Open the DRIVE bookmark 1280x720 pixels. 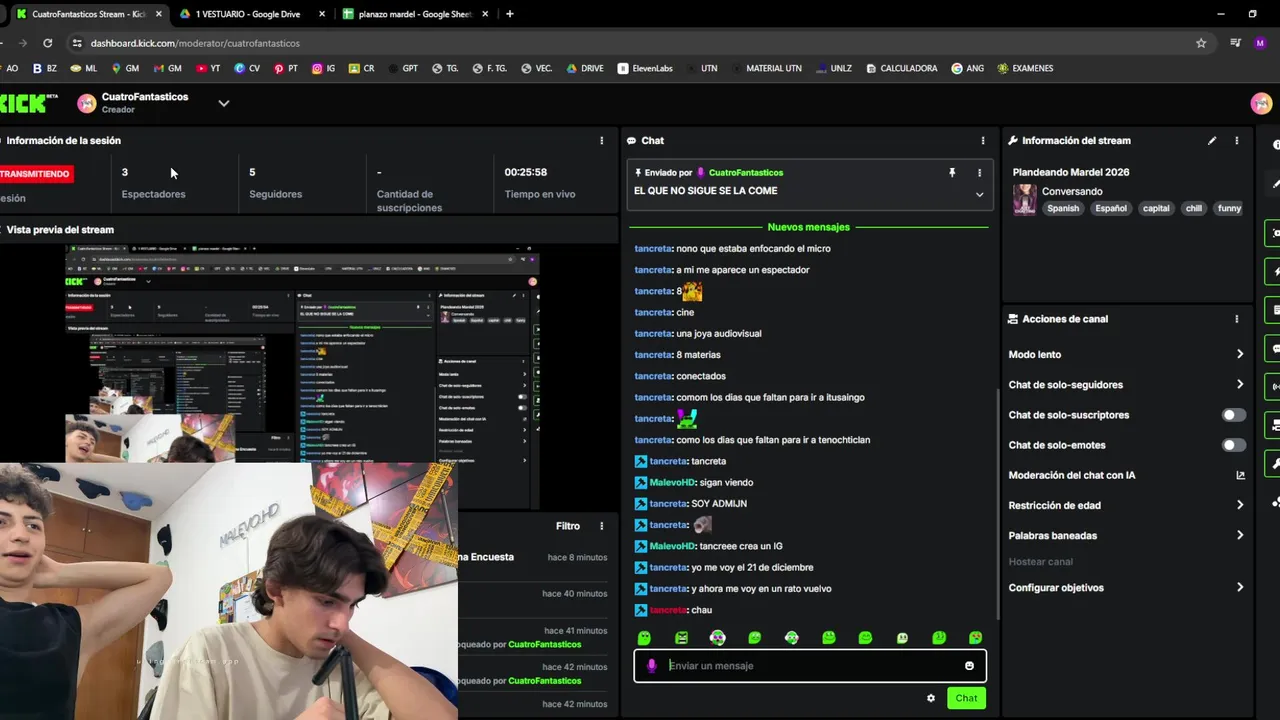pyautogui.click(x=585, y=68)
